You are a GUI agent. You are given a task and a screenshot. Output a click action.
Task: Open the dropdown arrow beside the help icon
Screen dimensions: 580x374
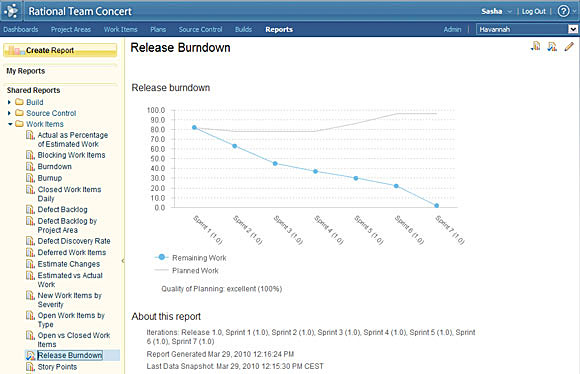pyautogui.click(x=574, y=12)
